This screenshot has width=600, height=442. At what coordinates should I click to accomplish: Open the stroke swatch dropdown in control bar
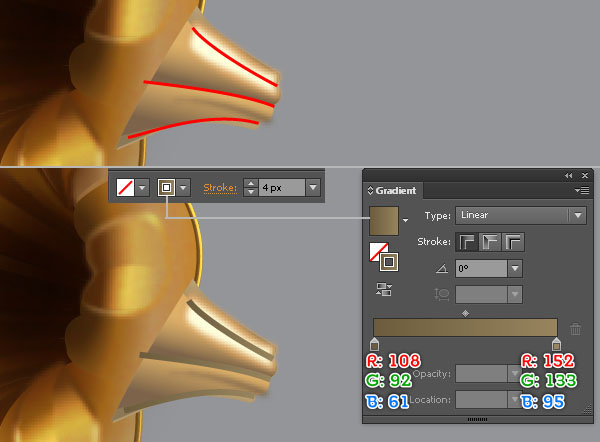(x=183, y=188)
